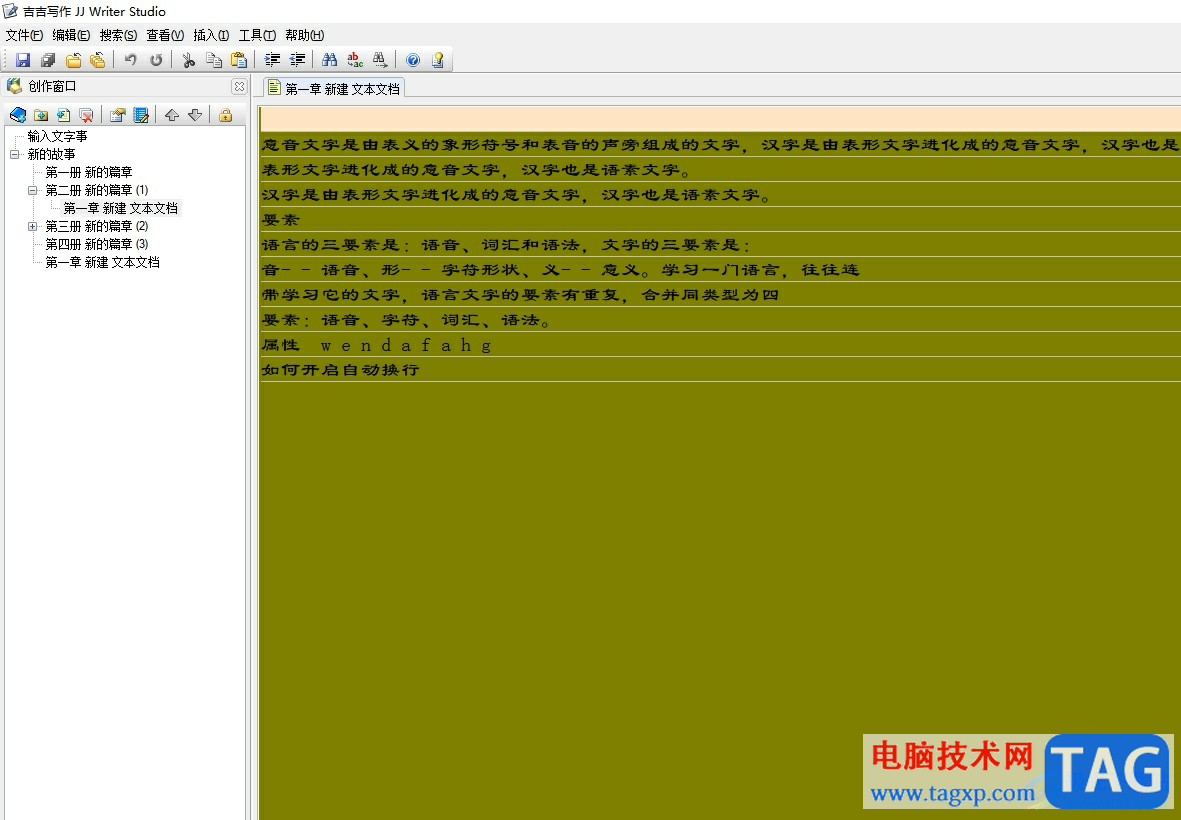Collapse the 新的故事 tree node
The width and height of the screenshot is (1181, 820).
14,154
